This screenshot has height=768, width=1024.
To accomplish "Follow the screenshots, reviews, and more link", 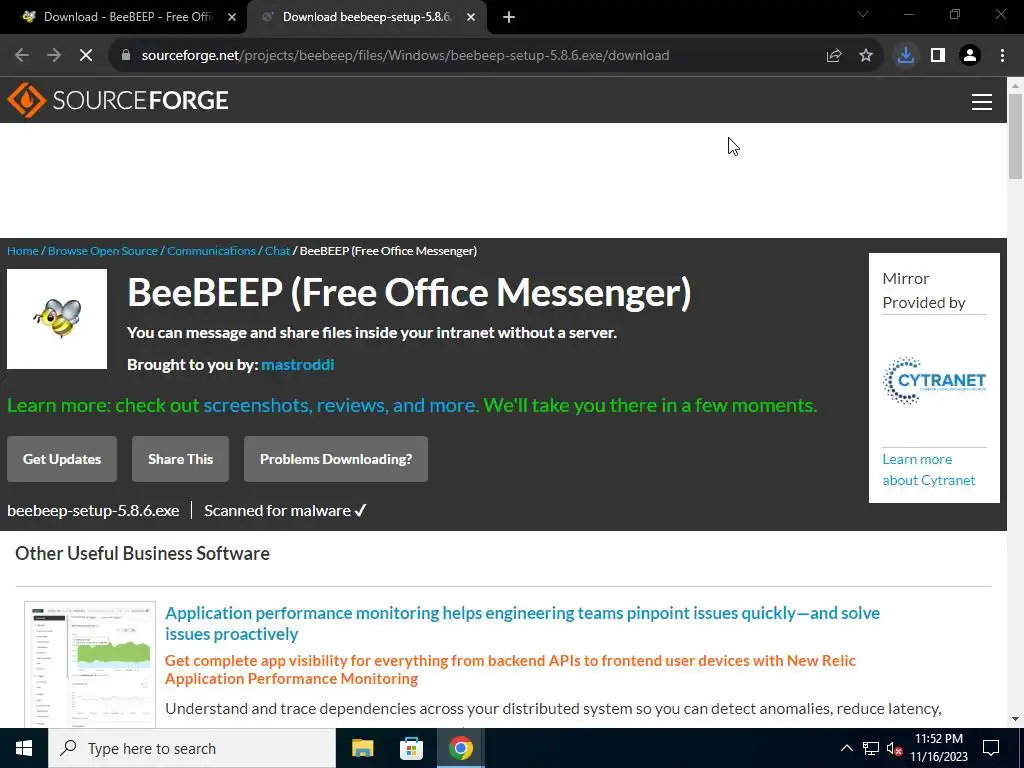I will (341, 406).
